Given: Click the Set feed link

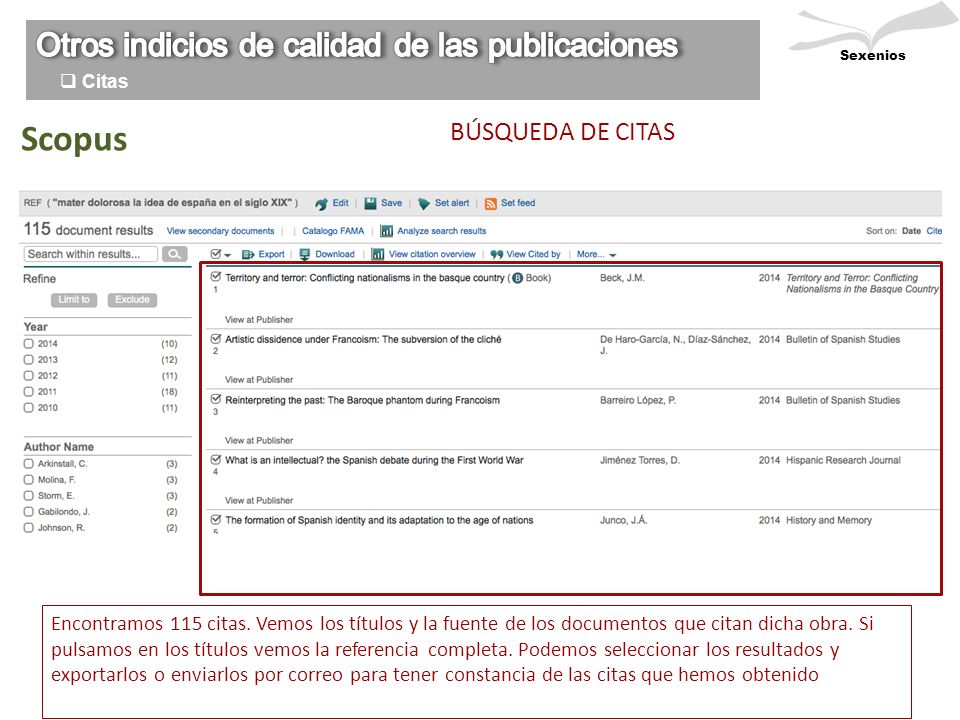Looking at the screenshot, I should 518,203.
